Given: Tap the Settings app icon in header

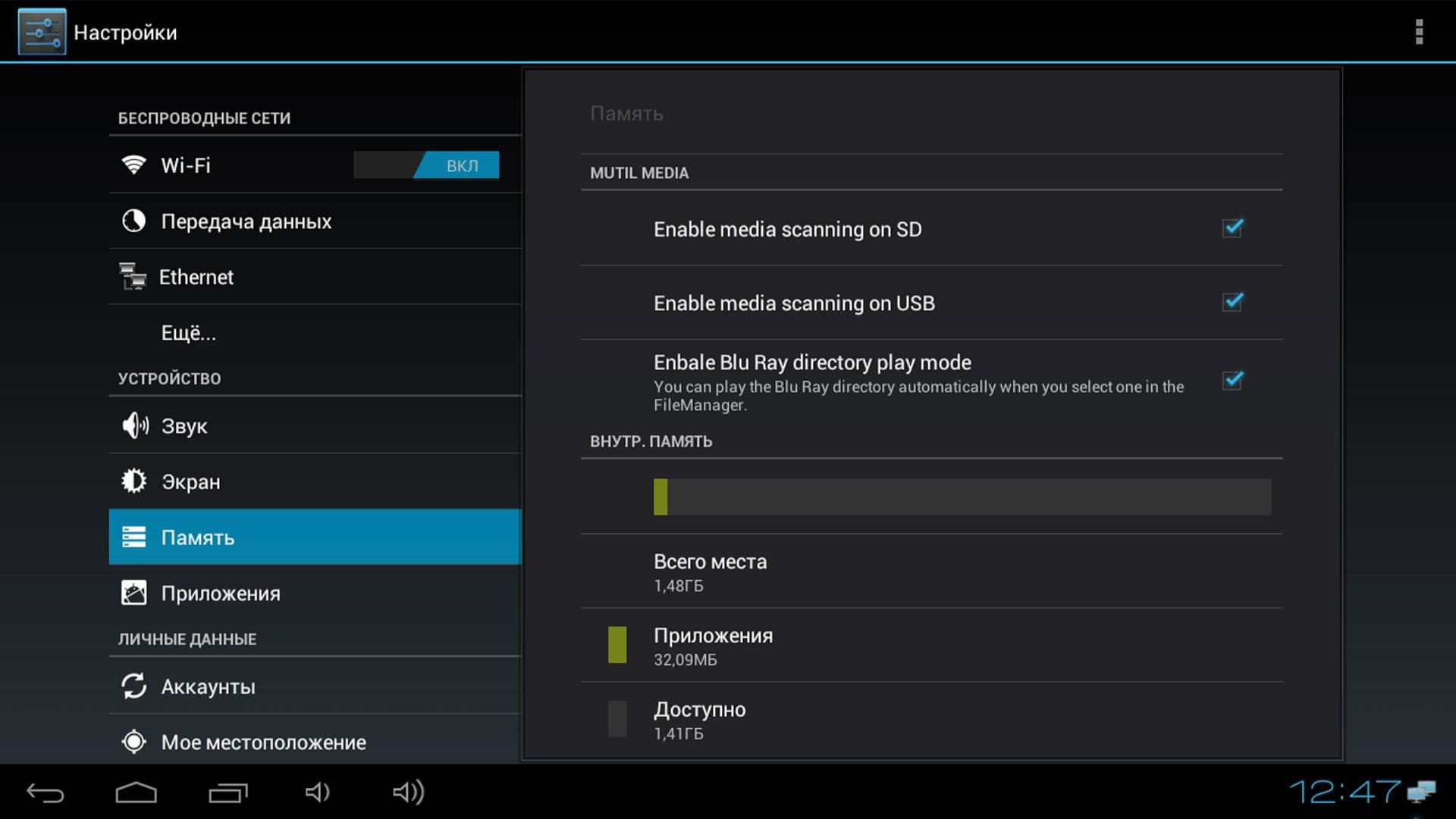Looking at the screenshot, I should pyautogui.click(x=42, y=32).
